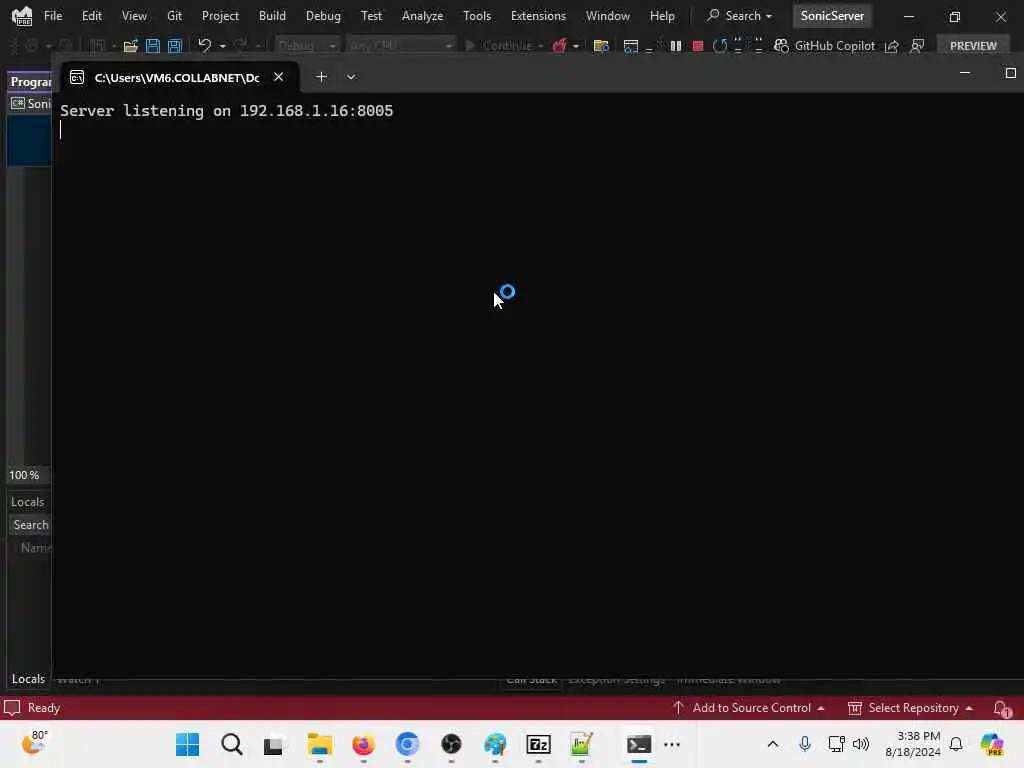
Task: Open the Edit menu
Action: pyautogui.click(x=91, y=16)
